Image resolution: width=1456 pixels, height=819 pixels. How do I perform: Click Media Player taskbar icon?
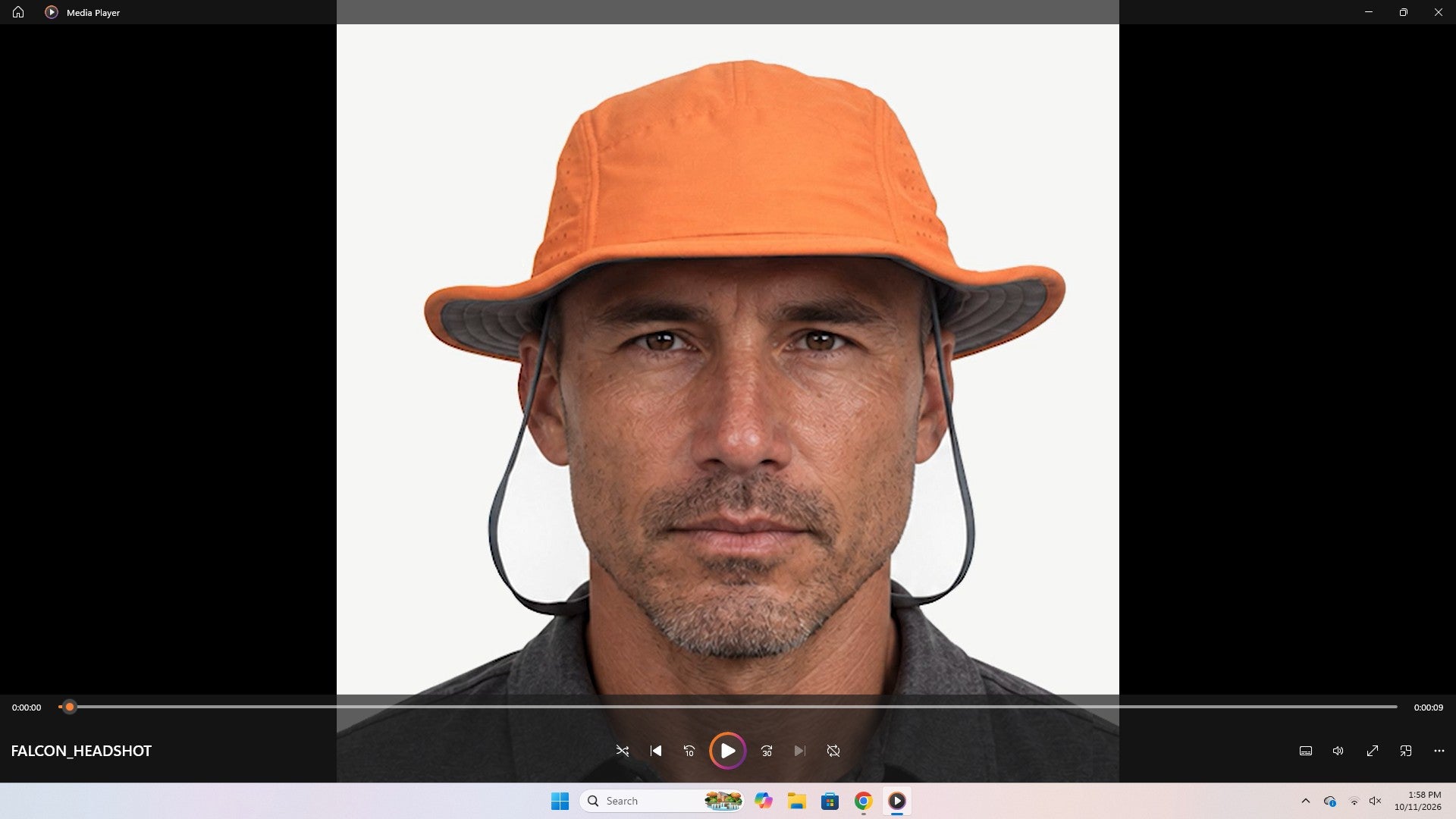(x=896, y=801)
